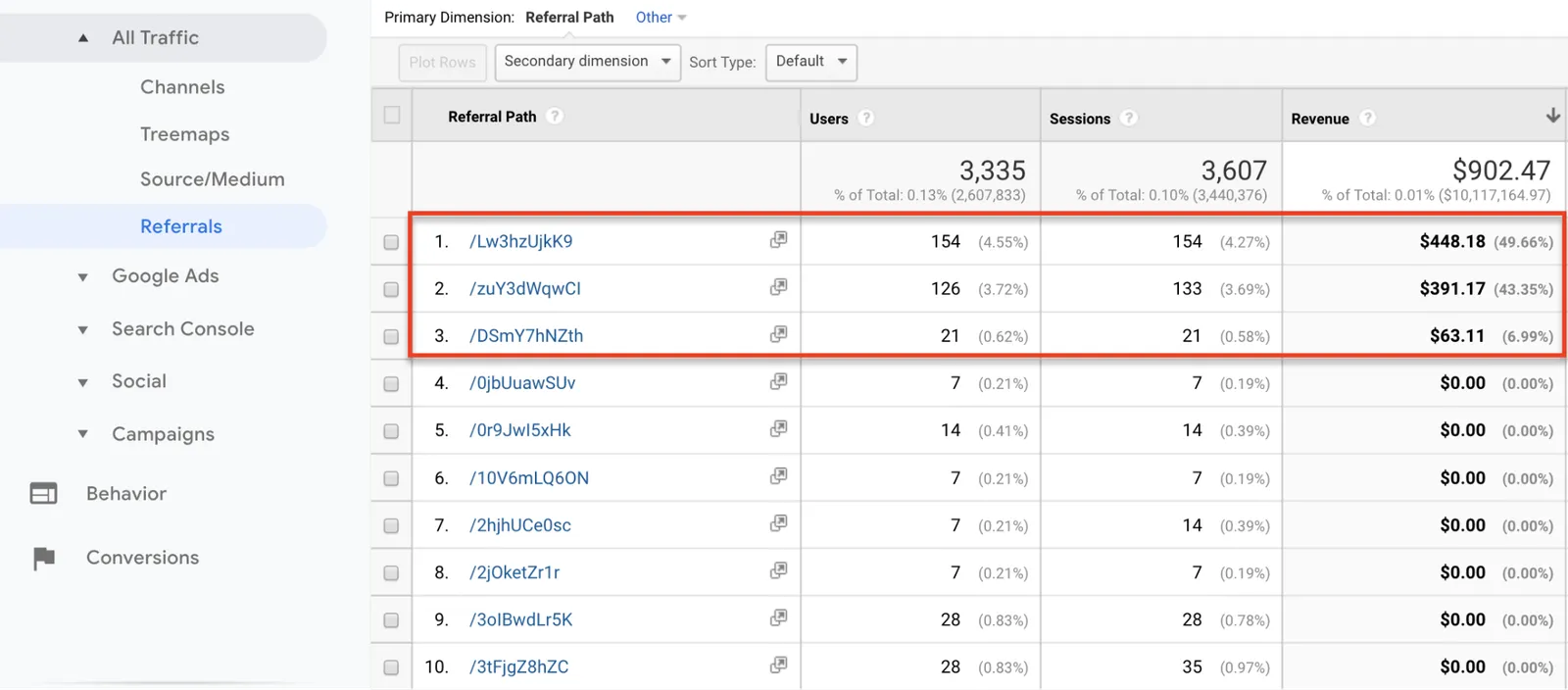
Task: Check the box for row /Lw3hzUjkK9
Action: (391, 242)
